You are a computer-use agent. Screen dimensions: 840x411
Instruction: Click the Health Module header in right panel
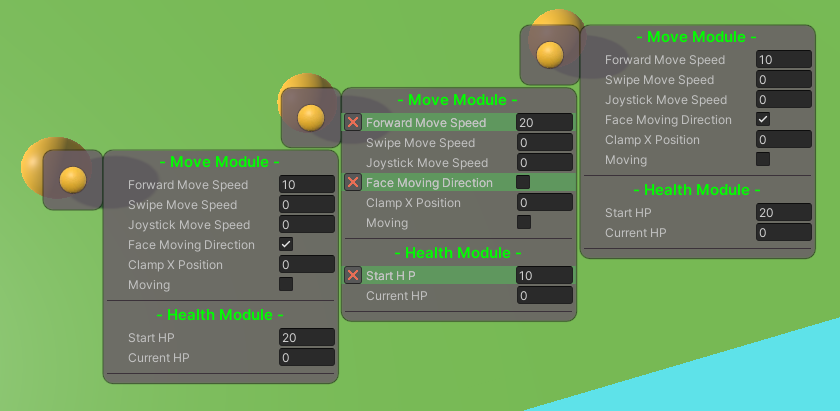pyautogui.click(x=697, y=189)
